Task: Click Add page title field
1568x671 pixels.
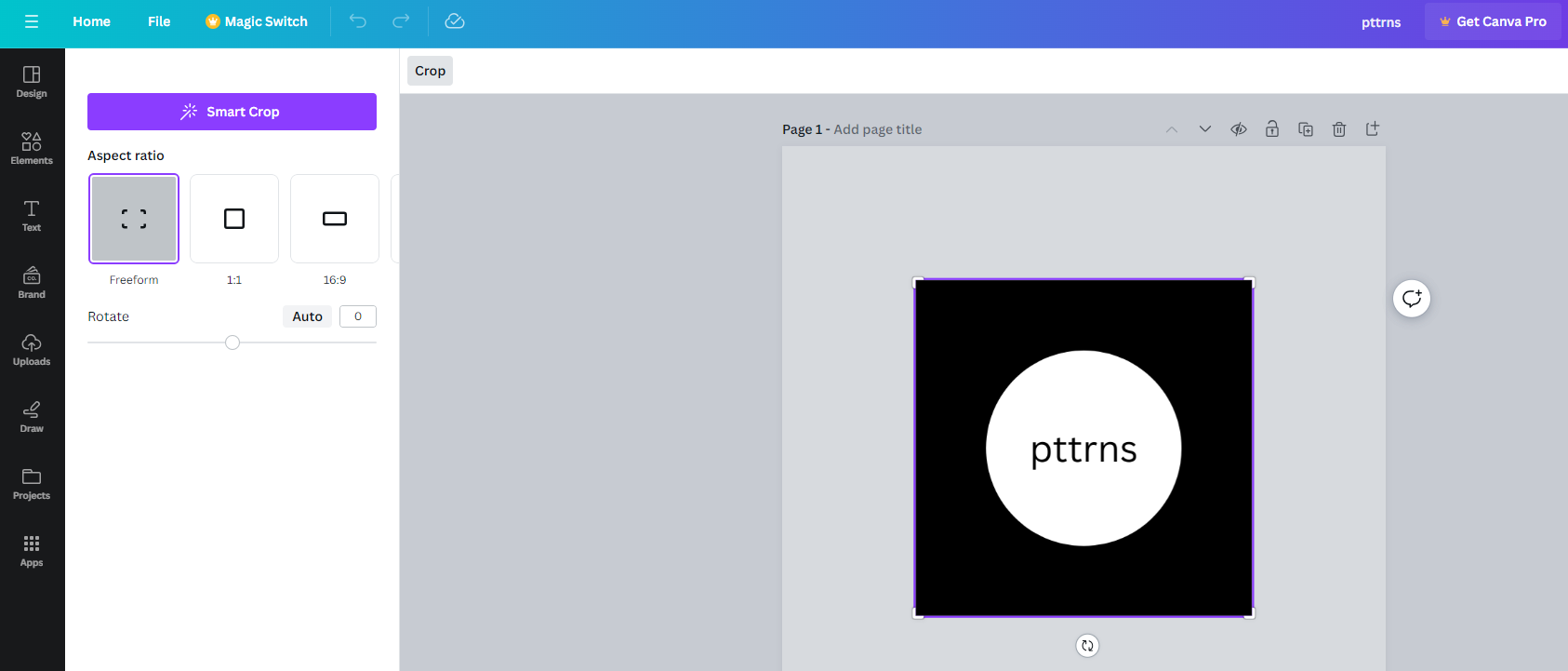Action: click(878, 129)
